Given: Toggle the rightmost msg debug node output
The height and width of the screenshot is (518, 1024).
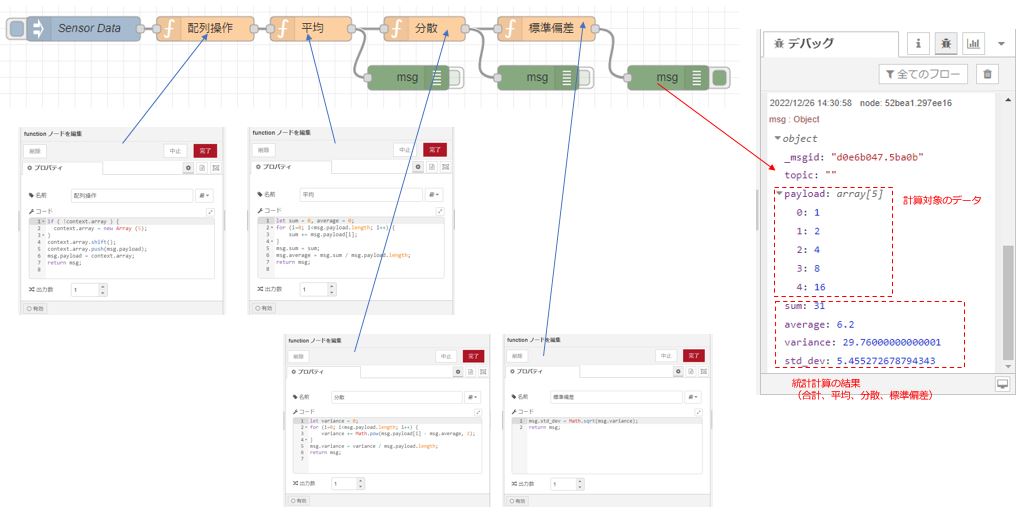Looking at the screenshot, I should [x=721, y=78].
